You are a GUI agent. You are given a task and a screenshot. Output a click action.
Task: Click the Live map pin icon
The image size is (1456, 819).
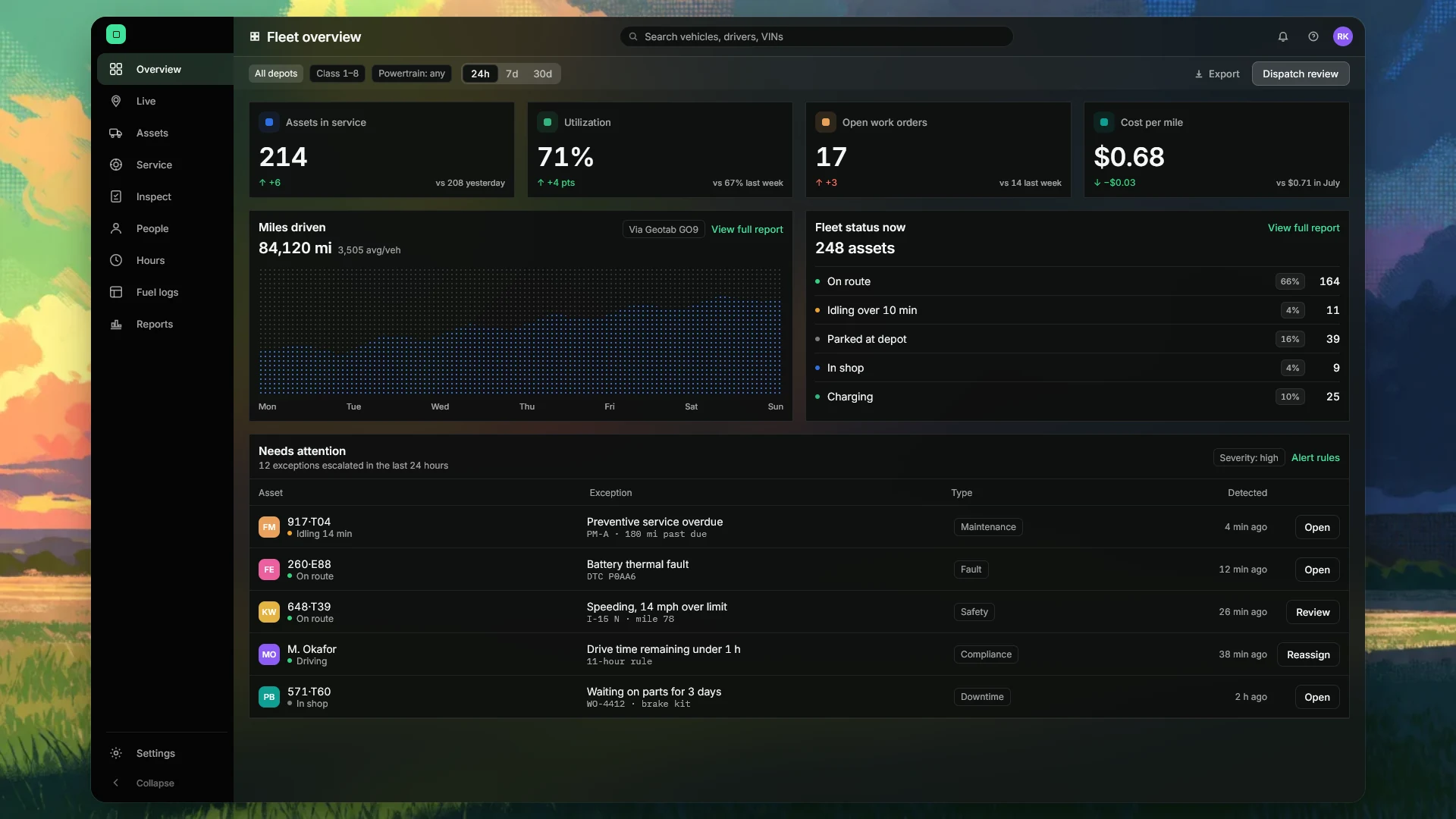[x=116, y=101]
